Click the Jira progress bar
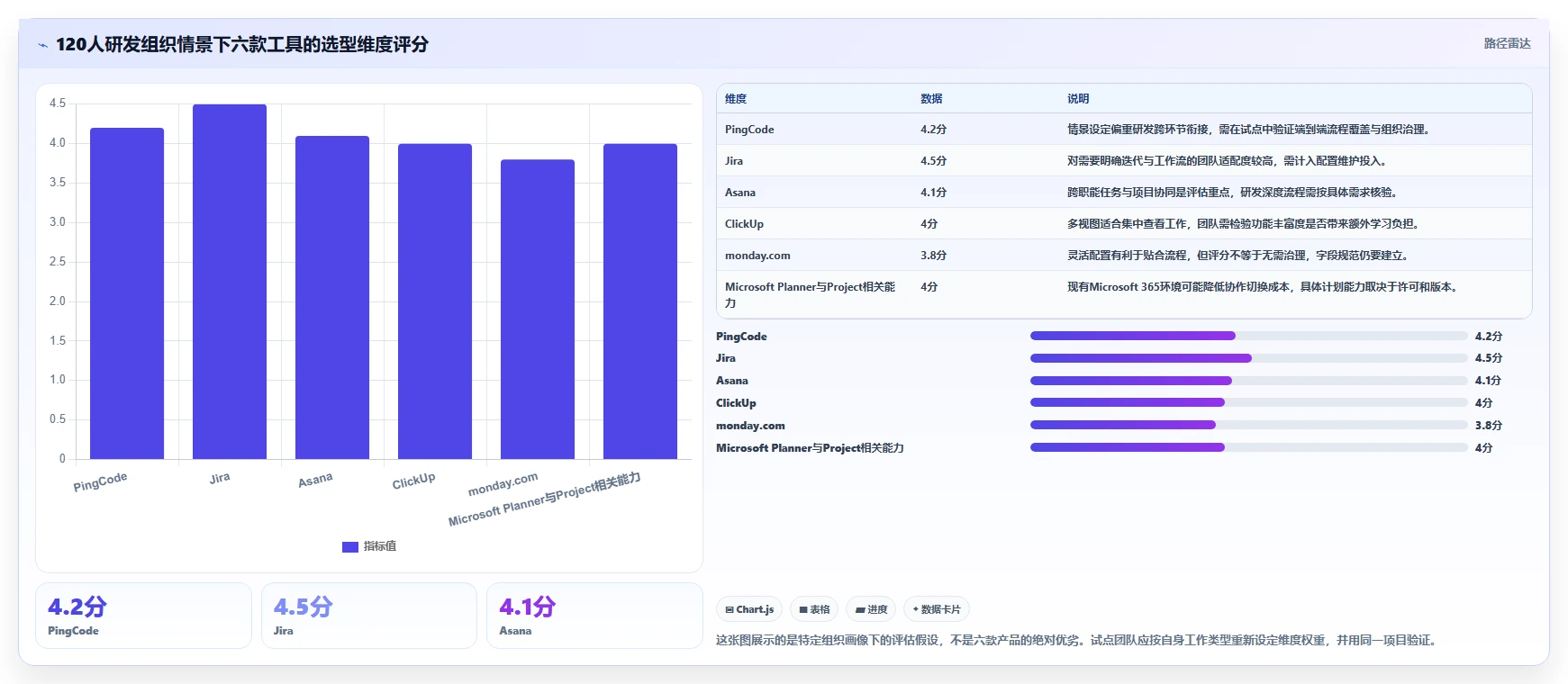 tap(1249, 358)
